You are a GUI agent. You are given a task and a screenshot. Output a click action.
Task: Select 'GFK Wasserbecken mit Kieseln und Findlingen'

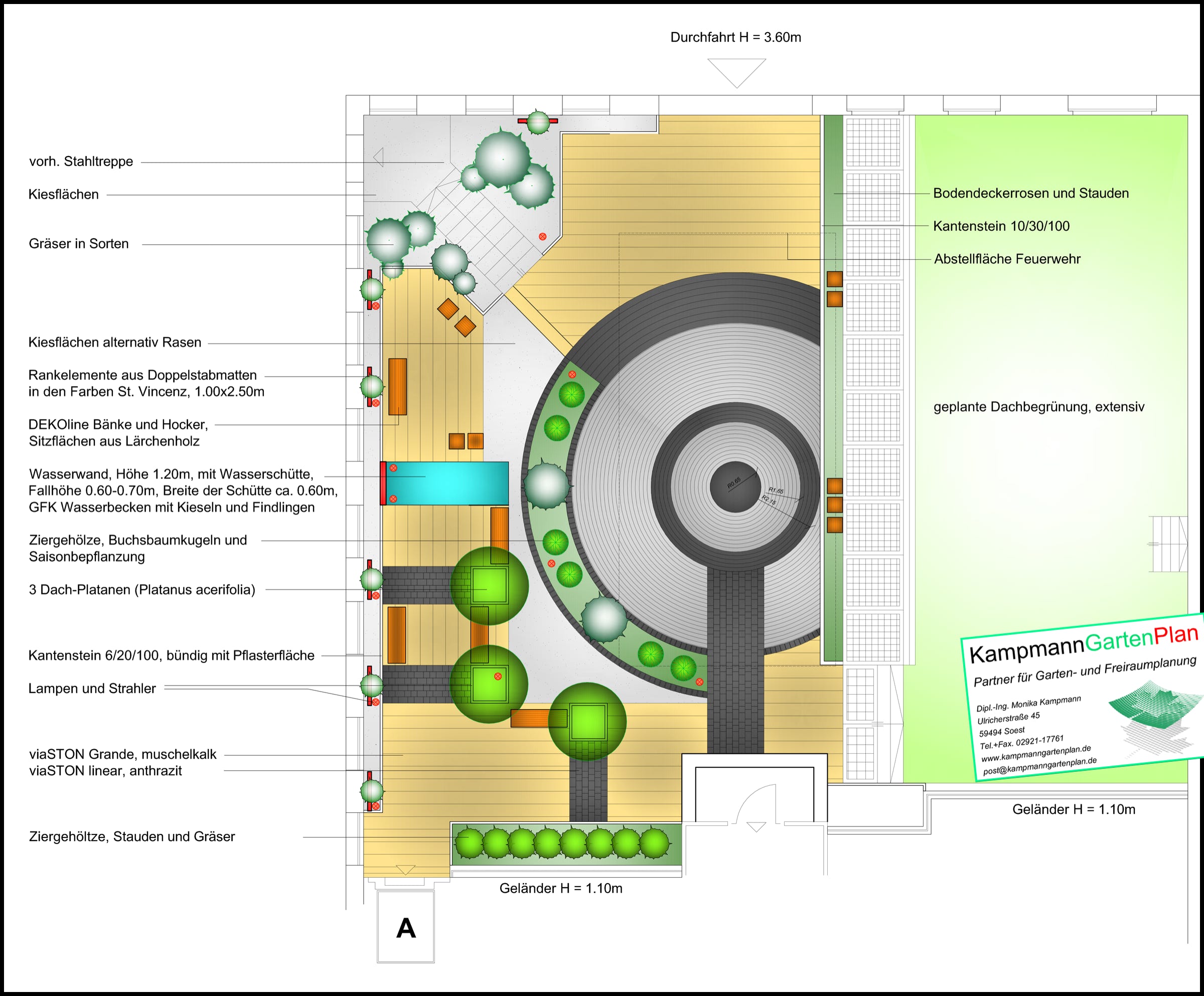click(172, 507)
